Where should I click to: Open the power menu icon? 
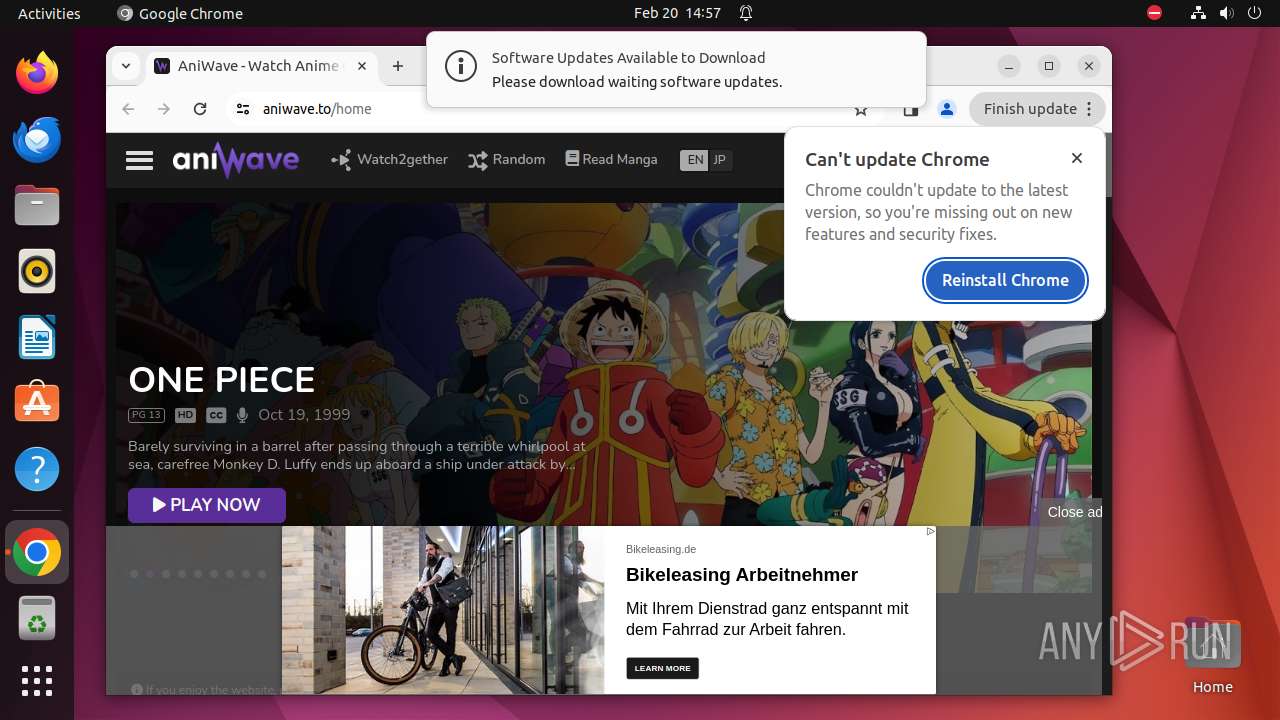point(1254,13)
